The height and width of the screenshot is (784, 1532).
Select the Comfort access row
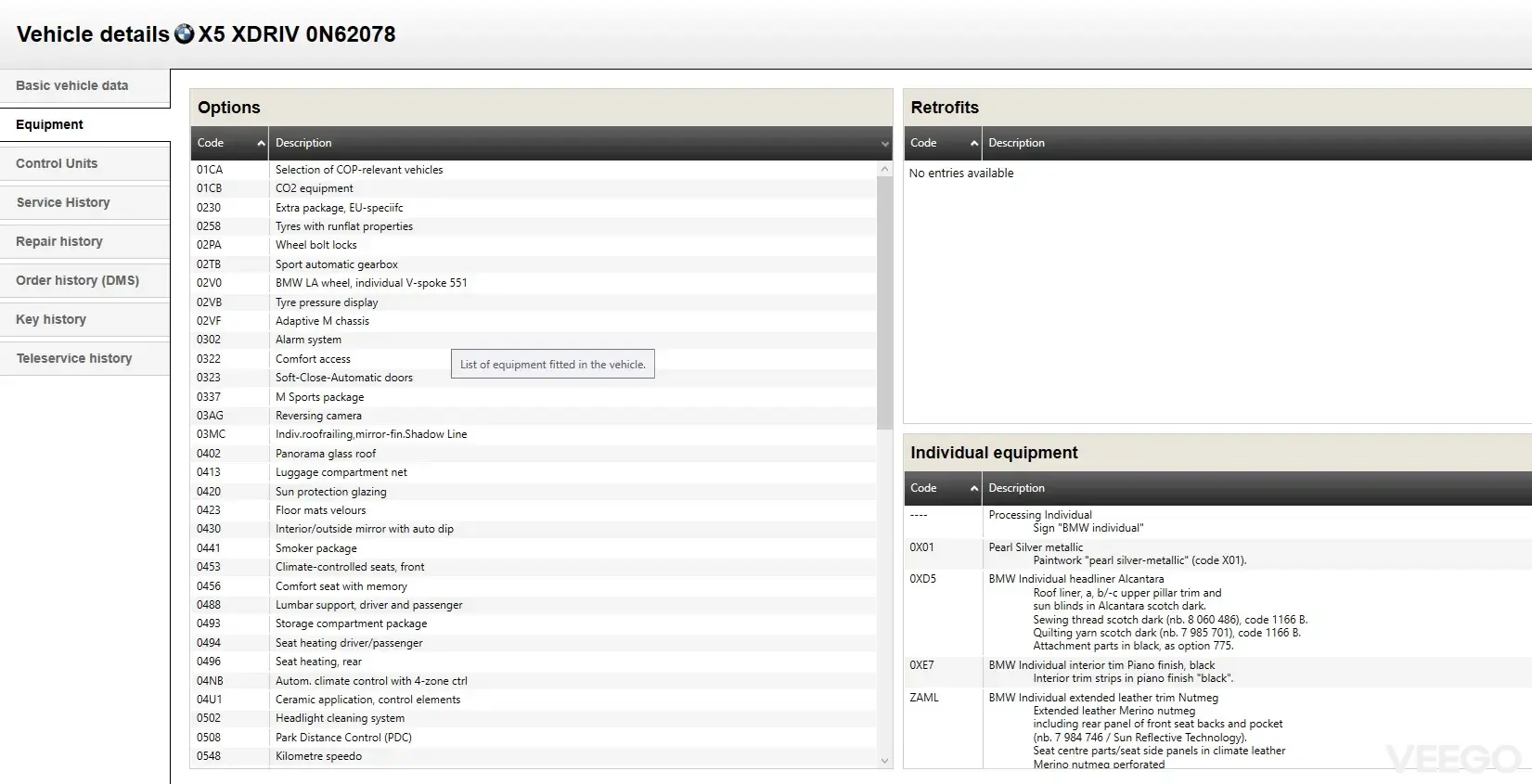pos(534,359)
